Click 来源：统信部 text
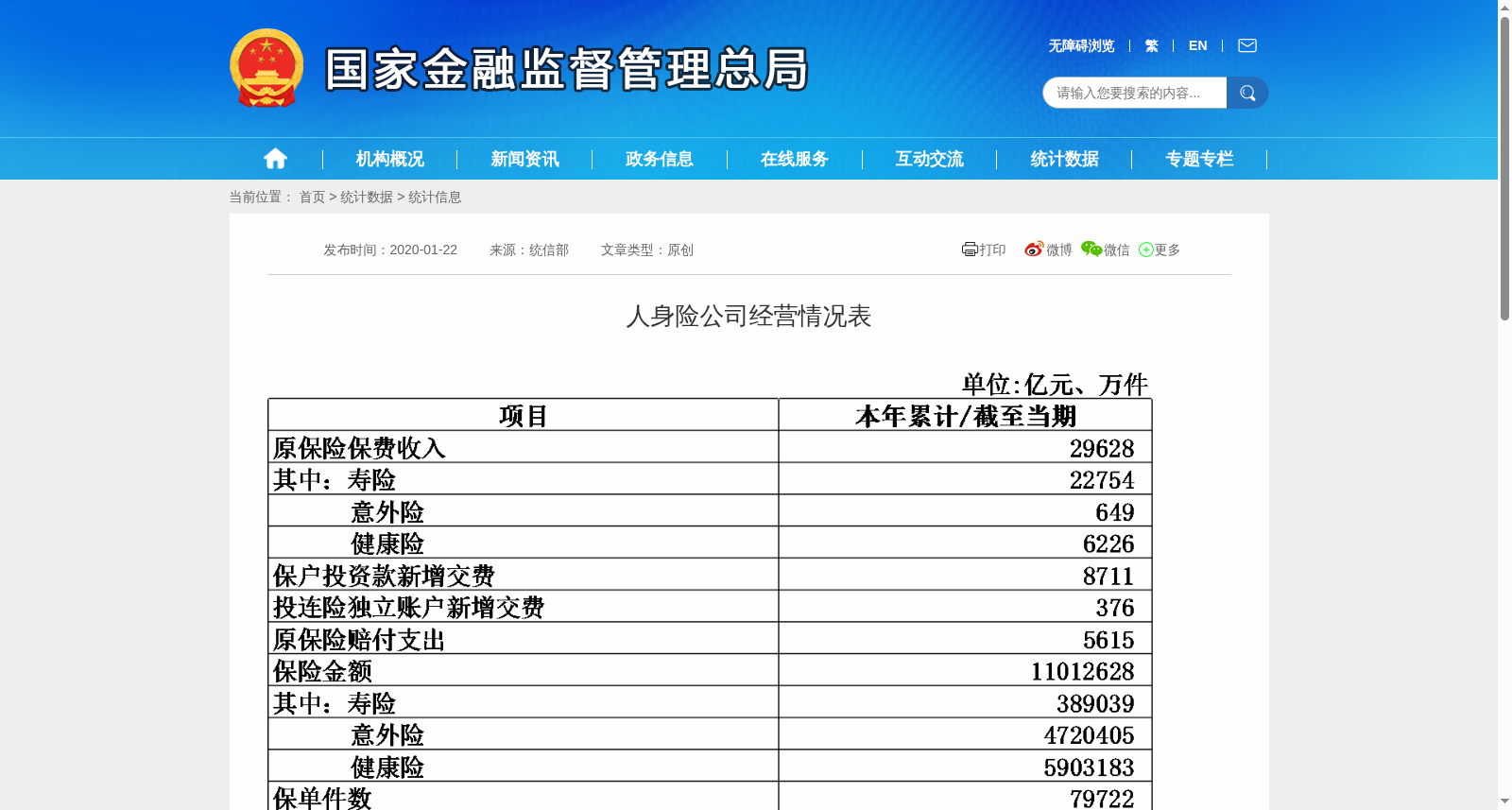This screenshot has width=1512, height=810. coord(529,250)
